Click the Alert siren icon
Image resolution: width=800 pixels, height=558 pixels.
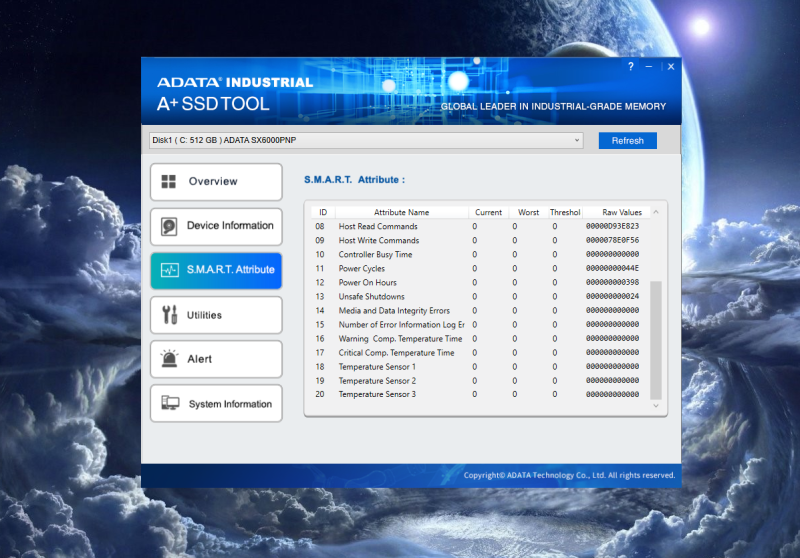tap(169, 359)
